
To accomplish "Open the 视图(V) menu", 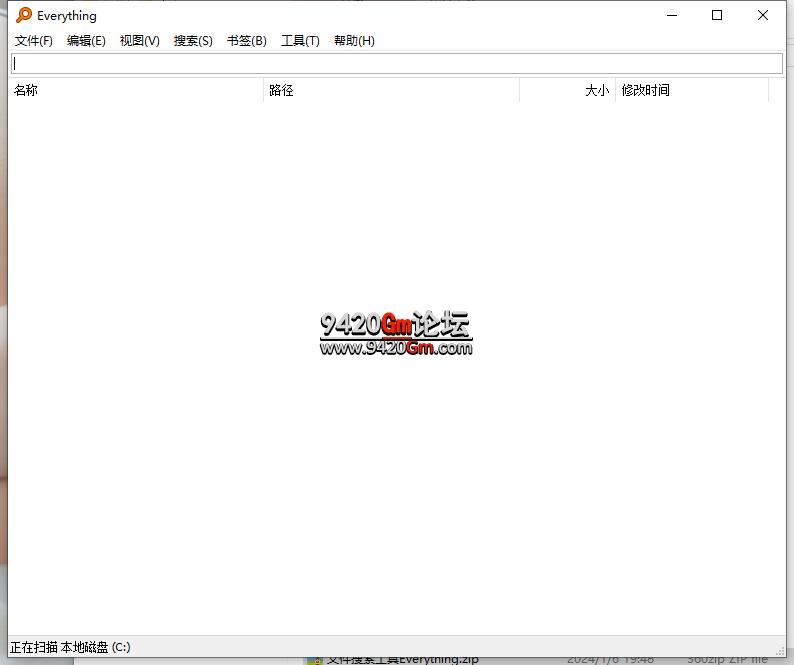I will click(139, 41).
